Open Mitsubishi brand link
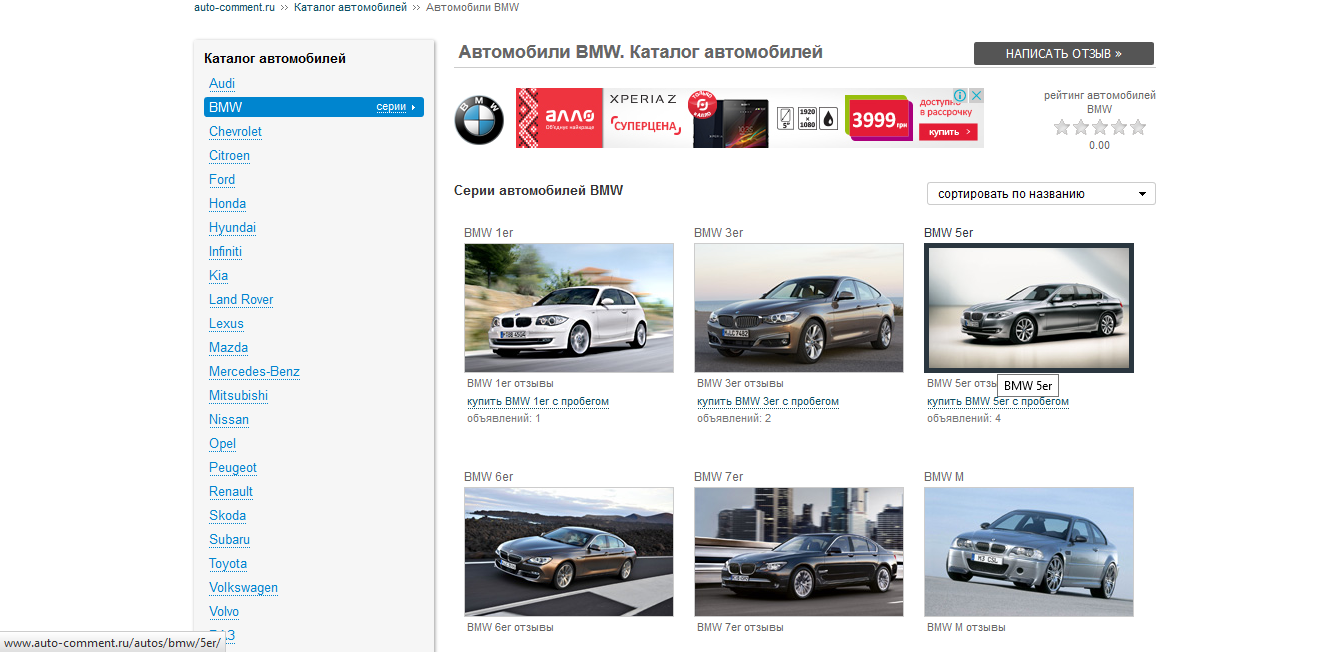Image resolution: width=1340 pixels, height=652 pixels. click(238, 395)
